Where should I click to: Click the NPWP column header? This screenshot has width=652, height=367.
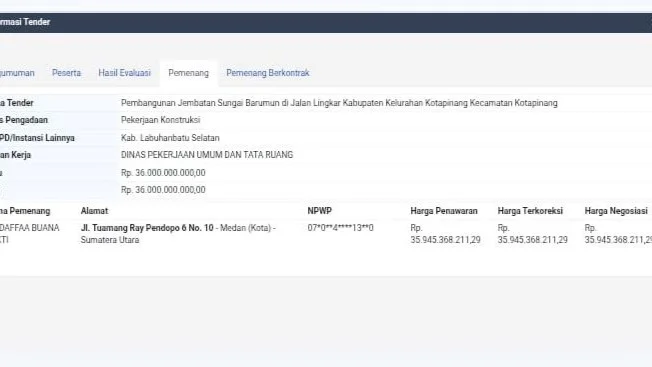(319, 211)
